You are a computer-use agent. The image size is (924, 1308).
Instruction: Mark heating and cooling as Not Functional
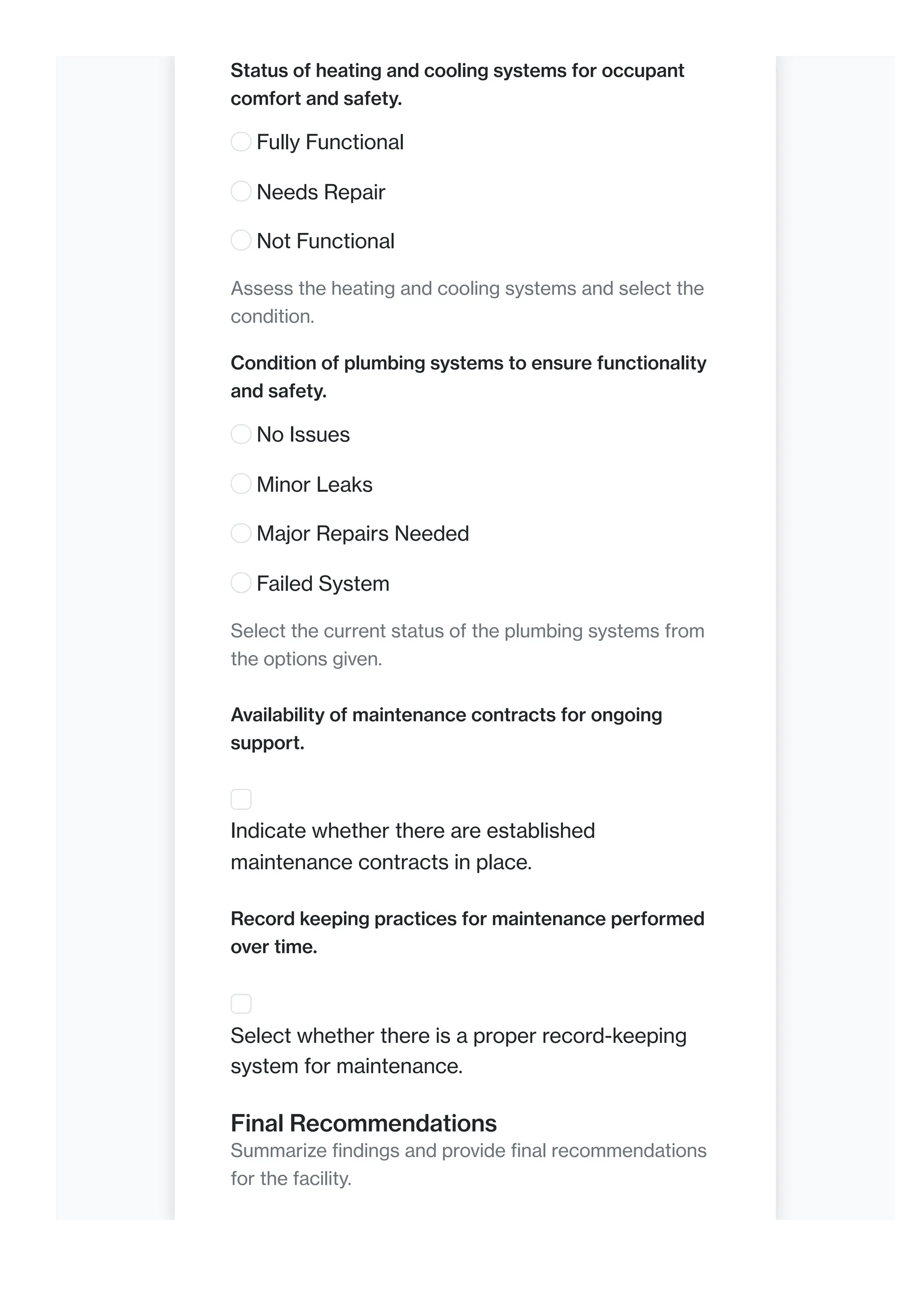coord(241,241)
